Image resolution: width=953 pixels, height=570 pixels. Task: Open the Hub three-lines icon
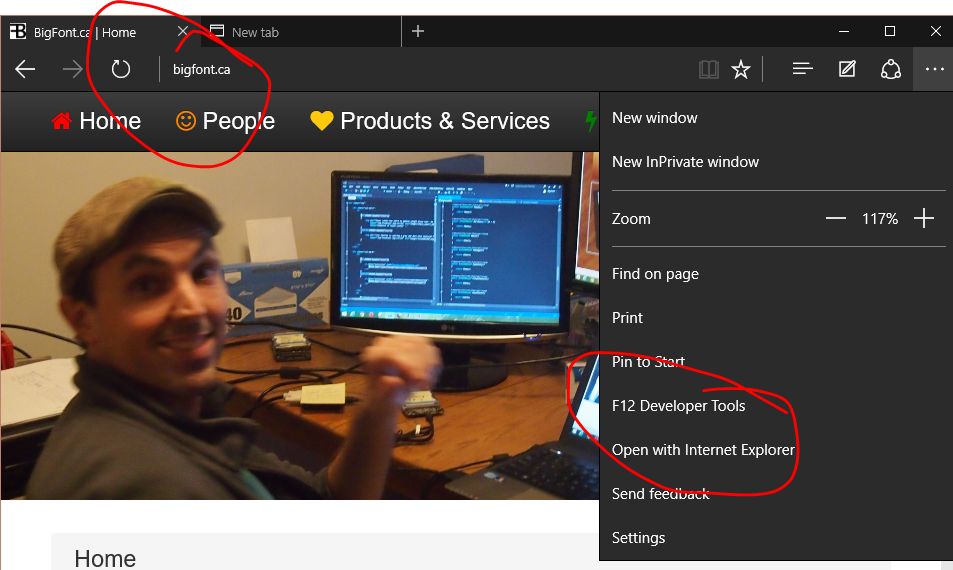tap(802, 69)
